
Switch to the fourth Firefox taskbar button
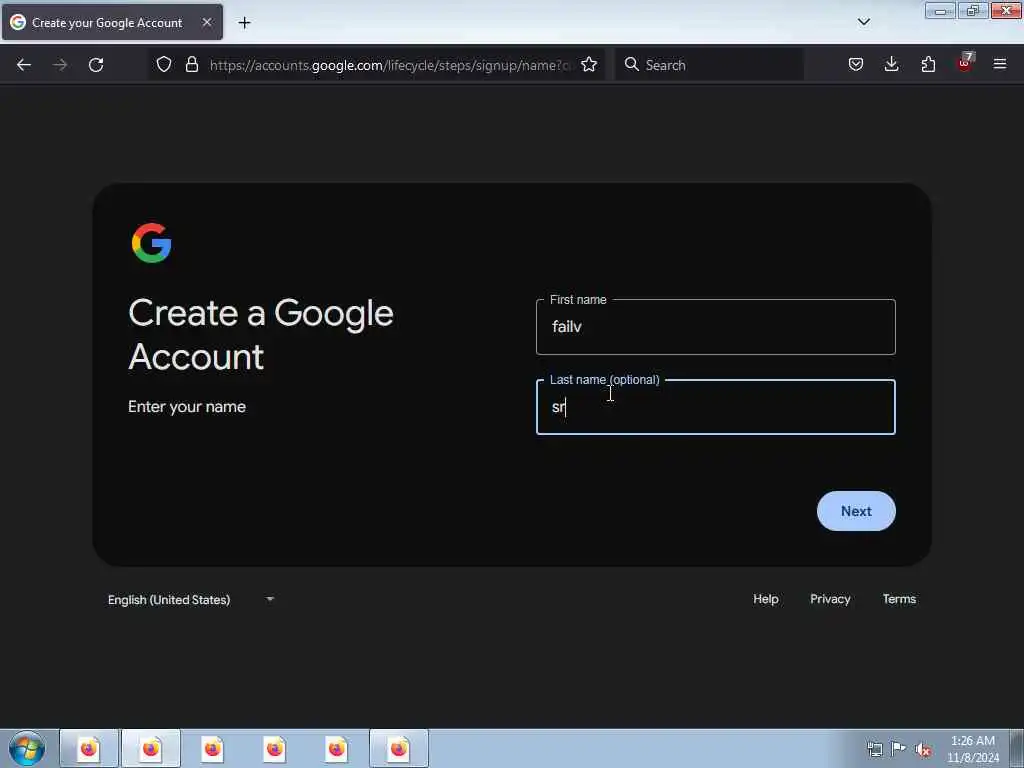click(x=275, y=748)
